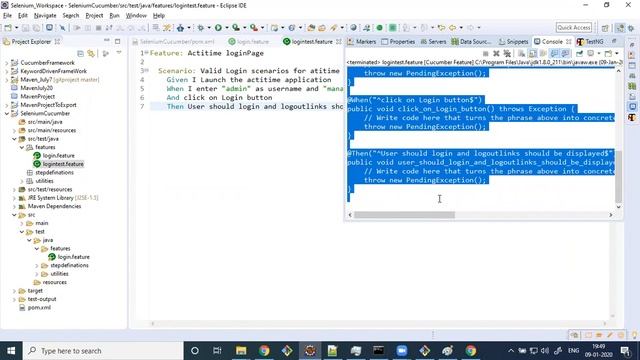This screenshot has width=640, height=360.
Task: Select JRE System Library entry
Action: click(58, 198)
